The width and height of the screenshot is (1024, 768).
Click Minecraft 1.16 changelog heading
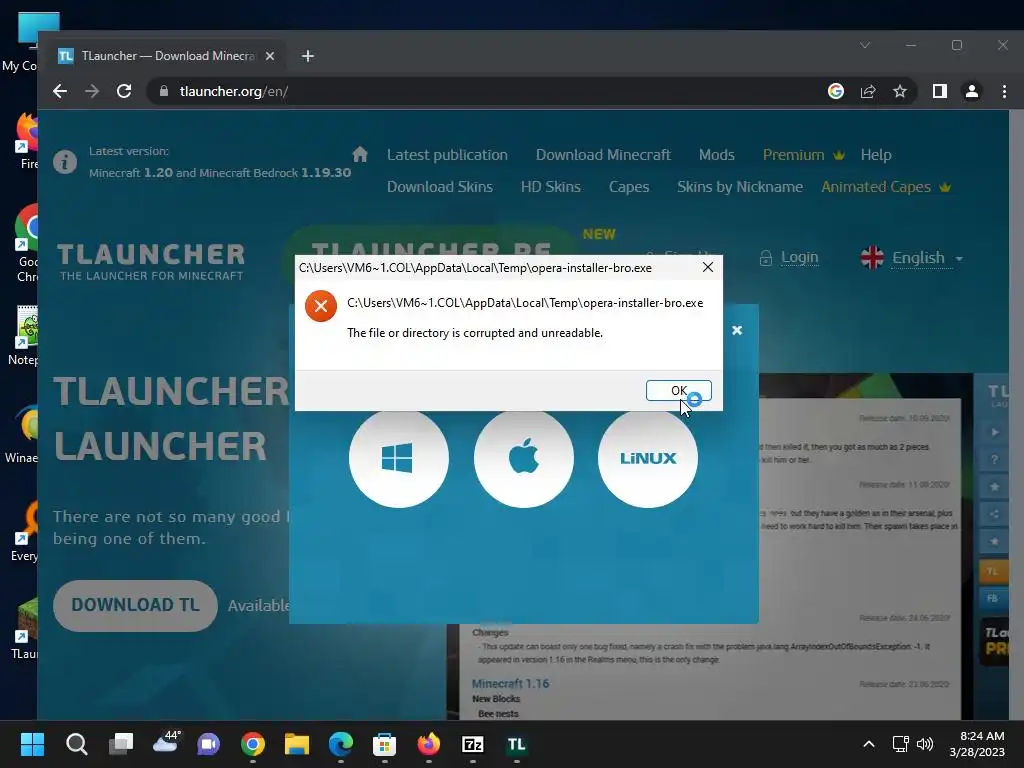click(510, 684)
